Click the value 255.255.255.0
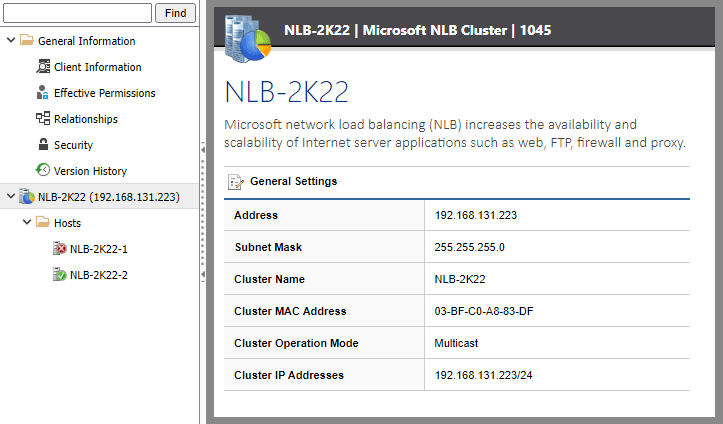This screenshot has width=723, height=424. tap(469, 247)
